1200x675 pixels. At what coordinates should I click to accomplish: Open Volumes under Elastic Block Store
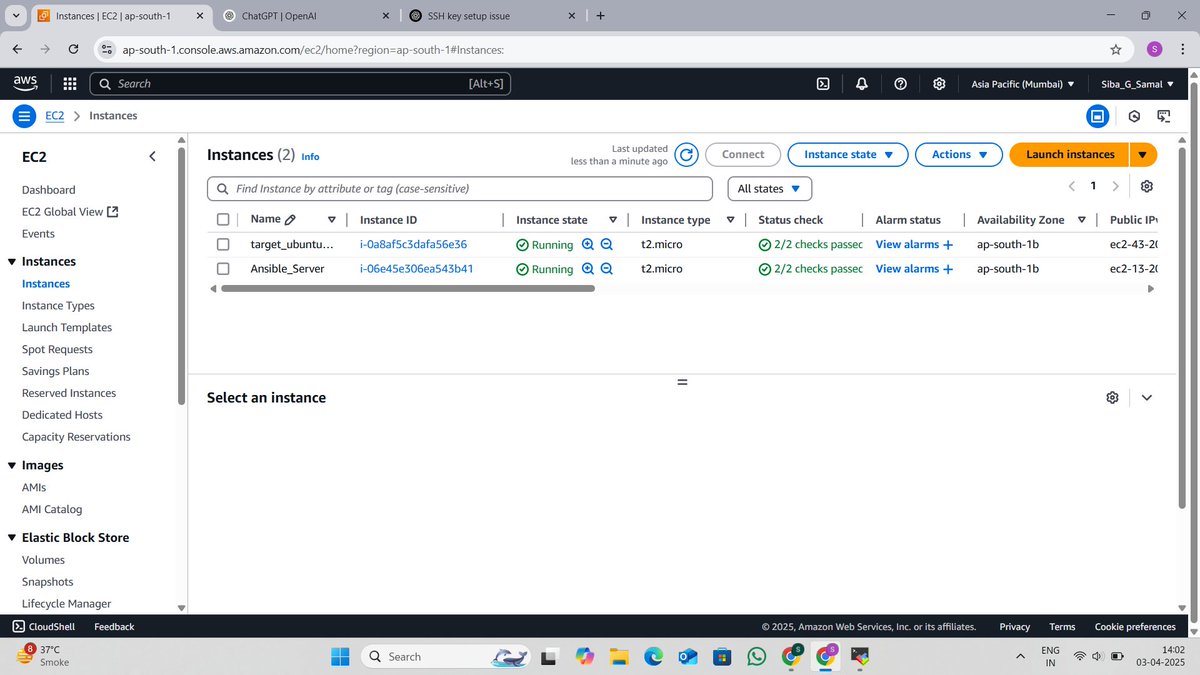43,560
